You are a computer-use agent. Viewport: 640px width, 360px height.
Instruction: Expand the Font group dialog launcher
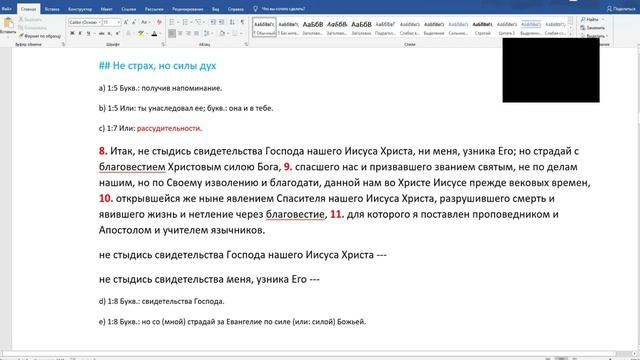pos(163,44)
